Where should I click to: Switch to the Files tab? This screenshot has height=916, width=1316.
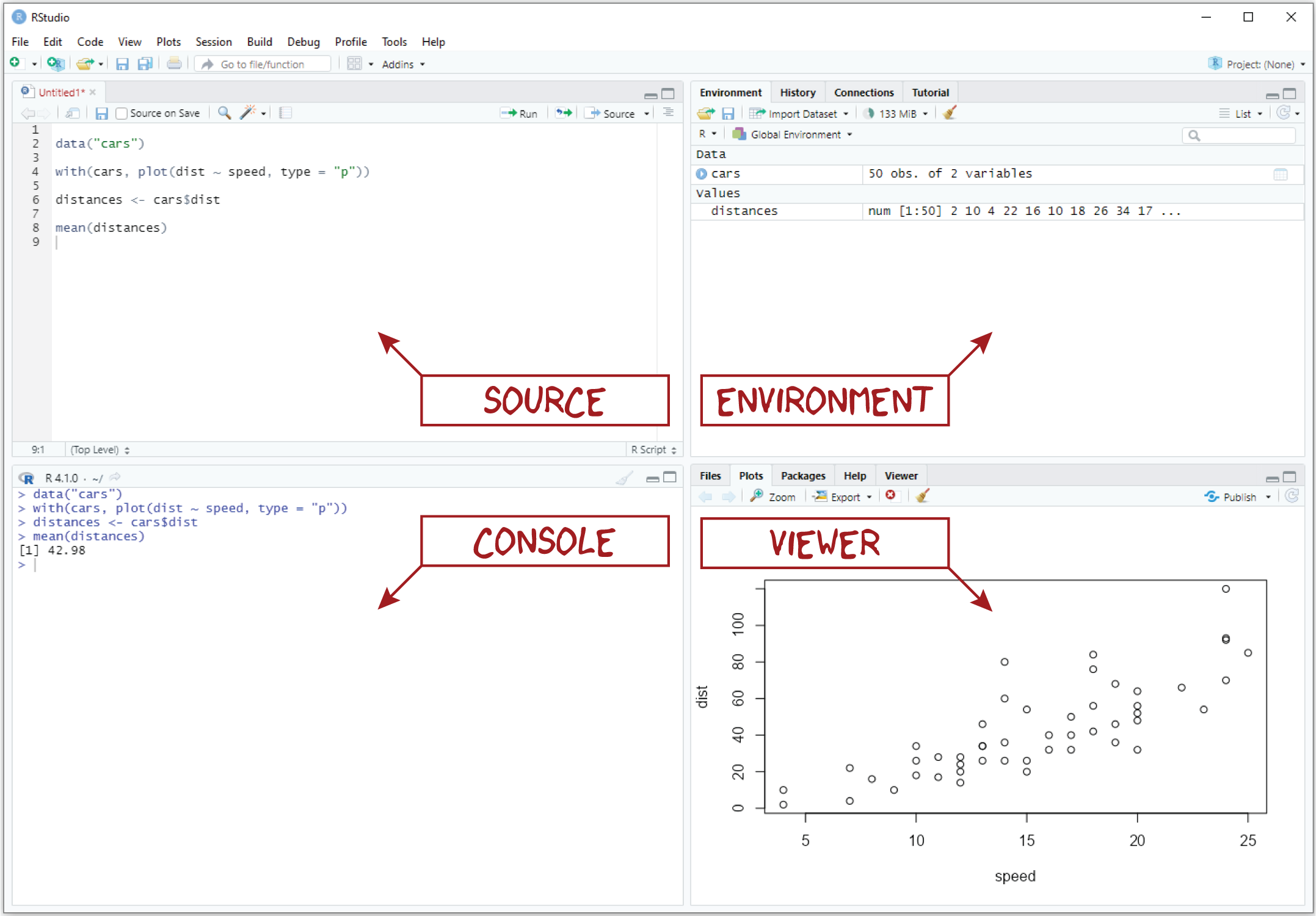[x=710, y=476]
